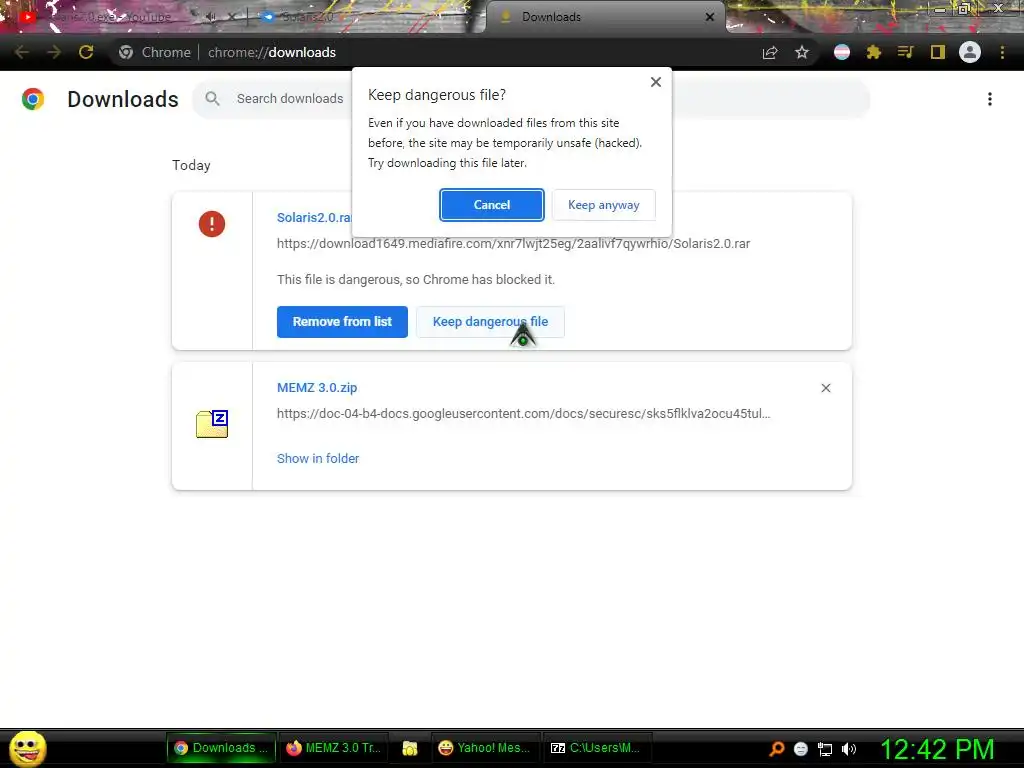Close the Keep dangerous file dialog
This screenshot has width=1024, height=768.
[656, 82]
